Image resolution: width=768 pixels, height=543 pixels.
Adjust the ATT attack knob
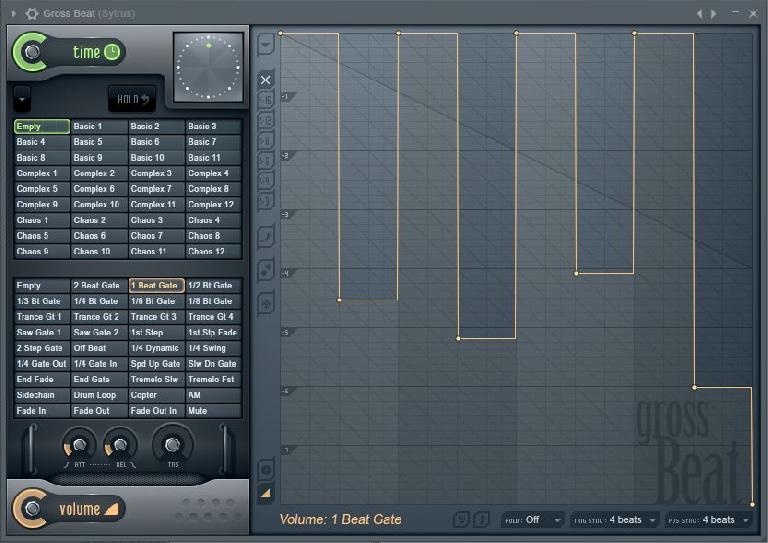tap(79, 445)
